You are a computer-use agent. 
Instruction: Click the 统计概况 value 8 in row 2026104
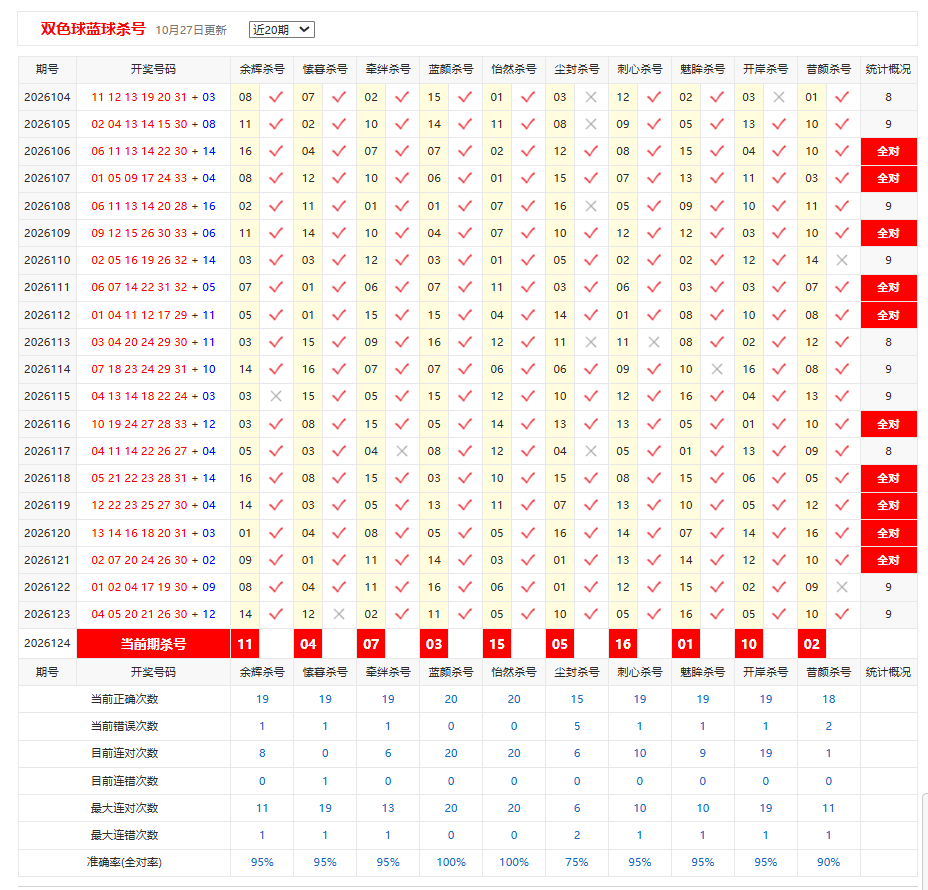tap(888, 97)
